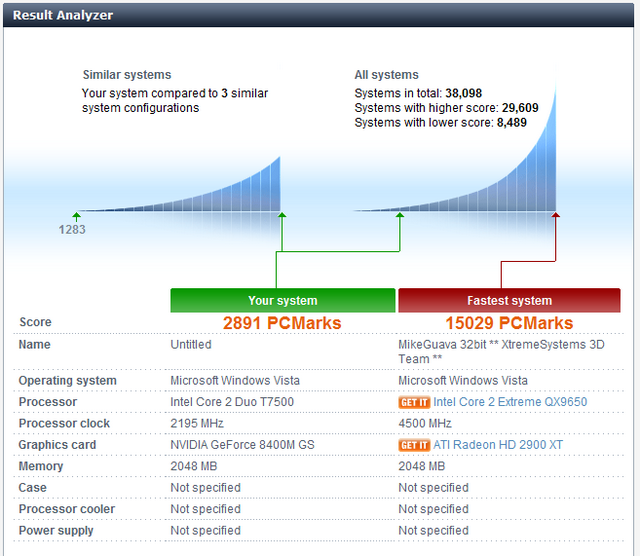Screen dimensions: 640x556
Task: Click the Case row label
Action: point(33,488)
